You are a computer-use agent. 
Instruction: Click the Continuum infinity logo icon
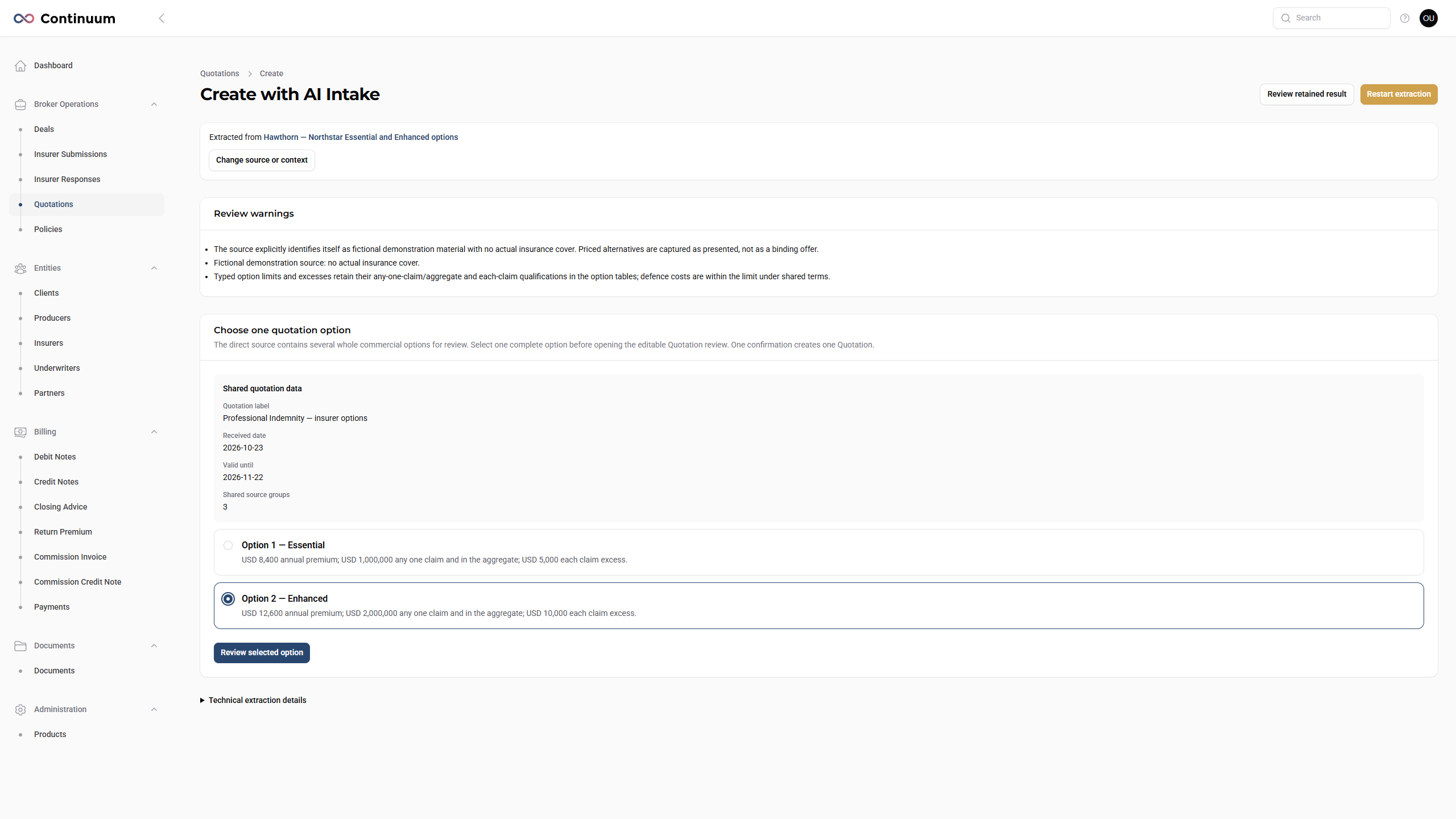[24, 18]
